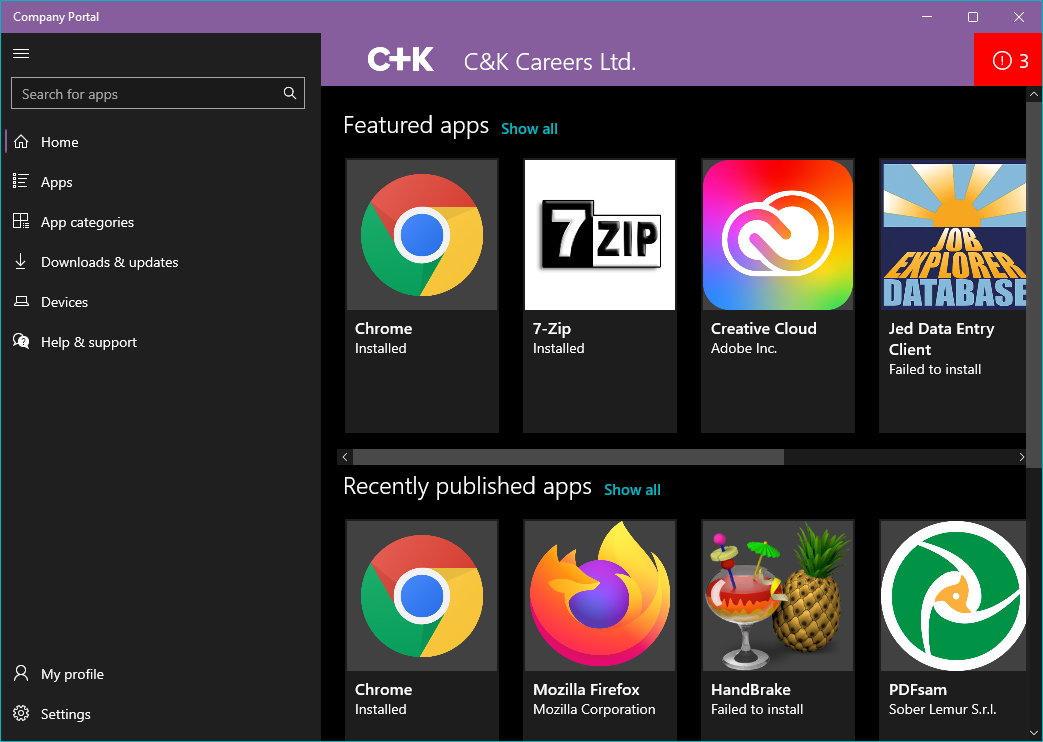This screenshot has height=742, width=1043.
Task: Open the Creative Cloud app icon
Action: (778, 235)
